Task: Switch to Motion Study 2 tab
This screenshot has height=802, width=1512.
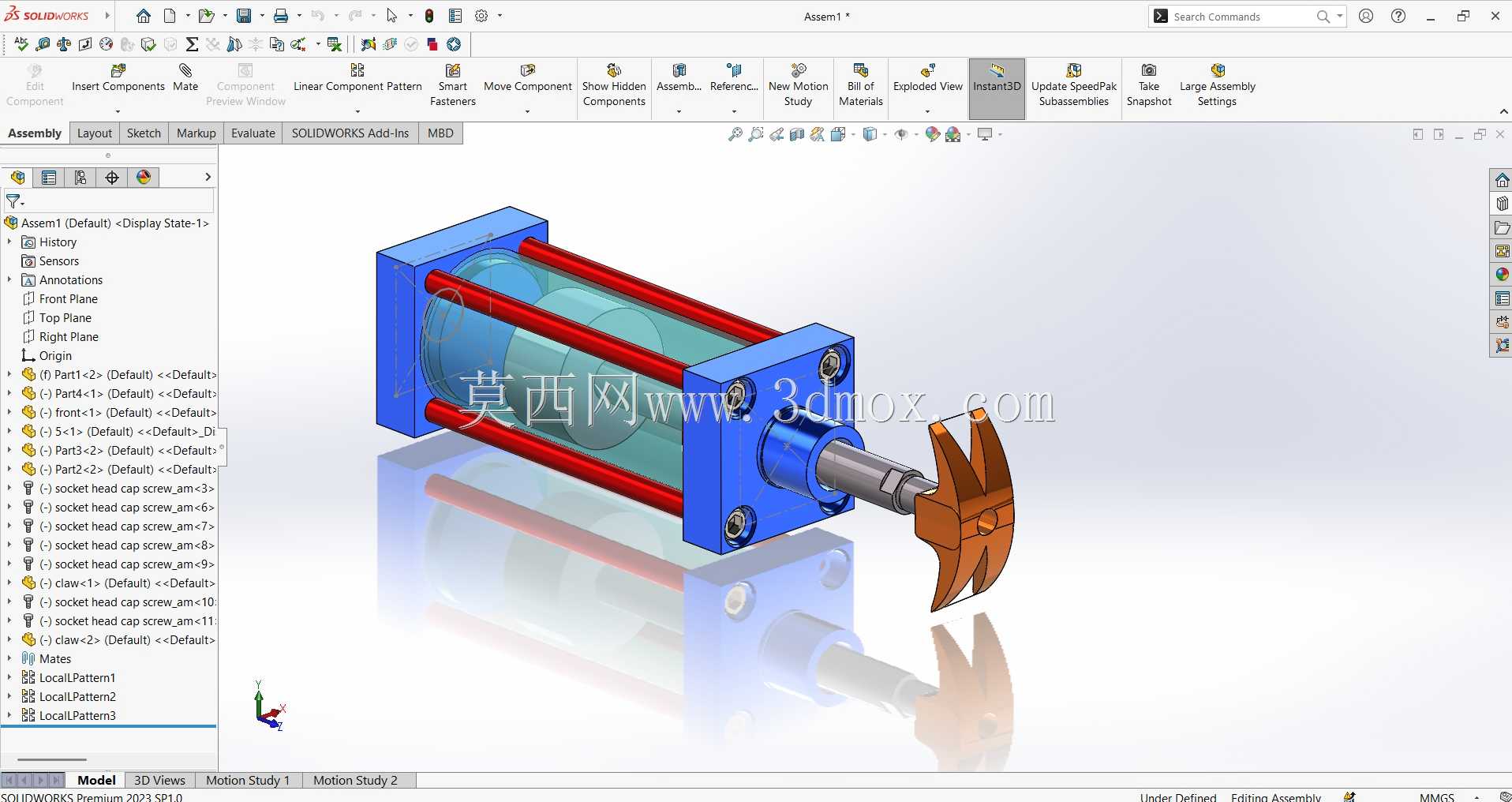Action: (355, 780)
